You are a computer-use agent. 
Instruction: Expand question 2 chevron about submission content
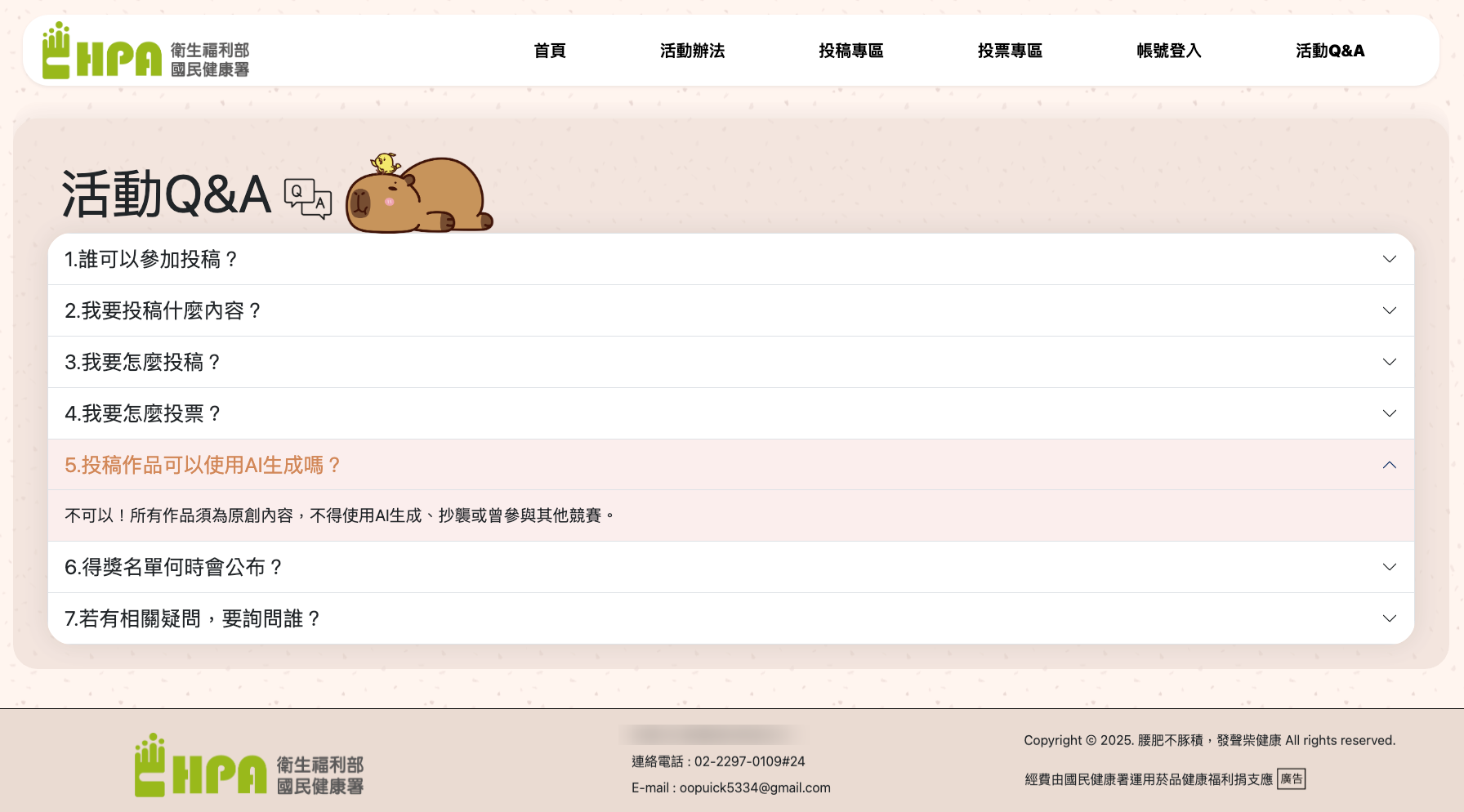point(1389,310)
